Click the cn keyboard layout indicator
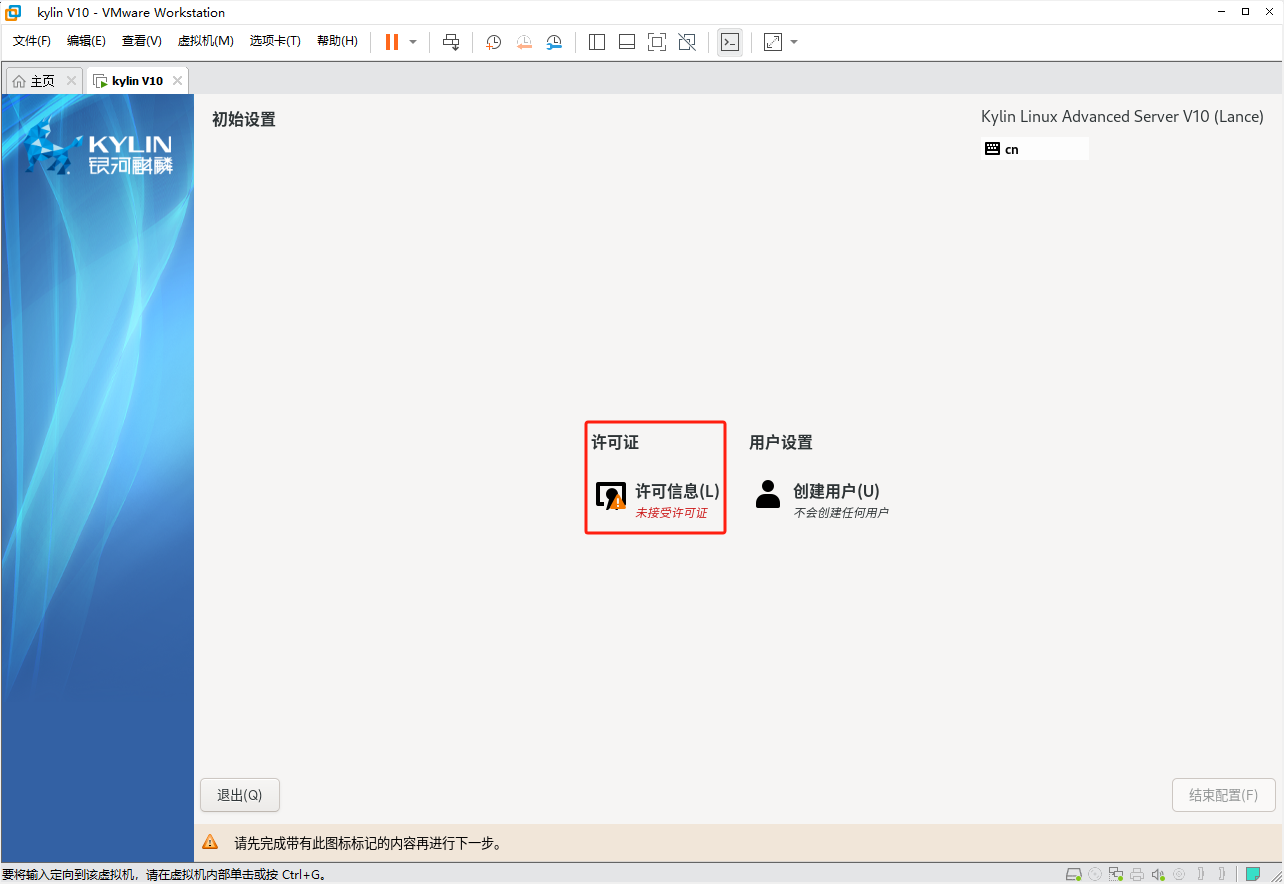Image resolution: width=1284 pixels, height=884 pixels. (x=1035, y=149)
